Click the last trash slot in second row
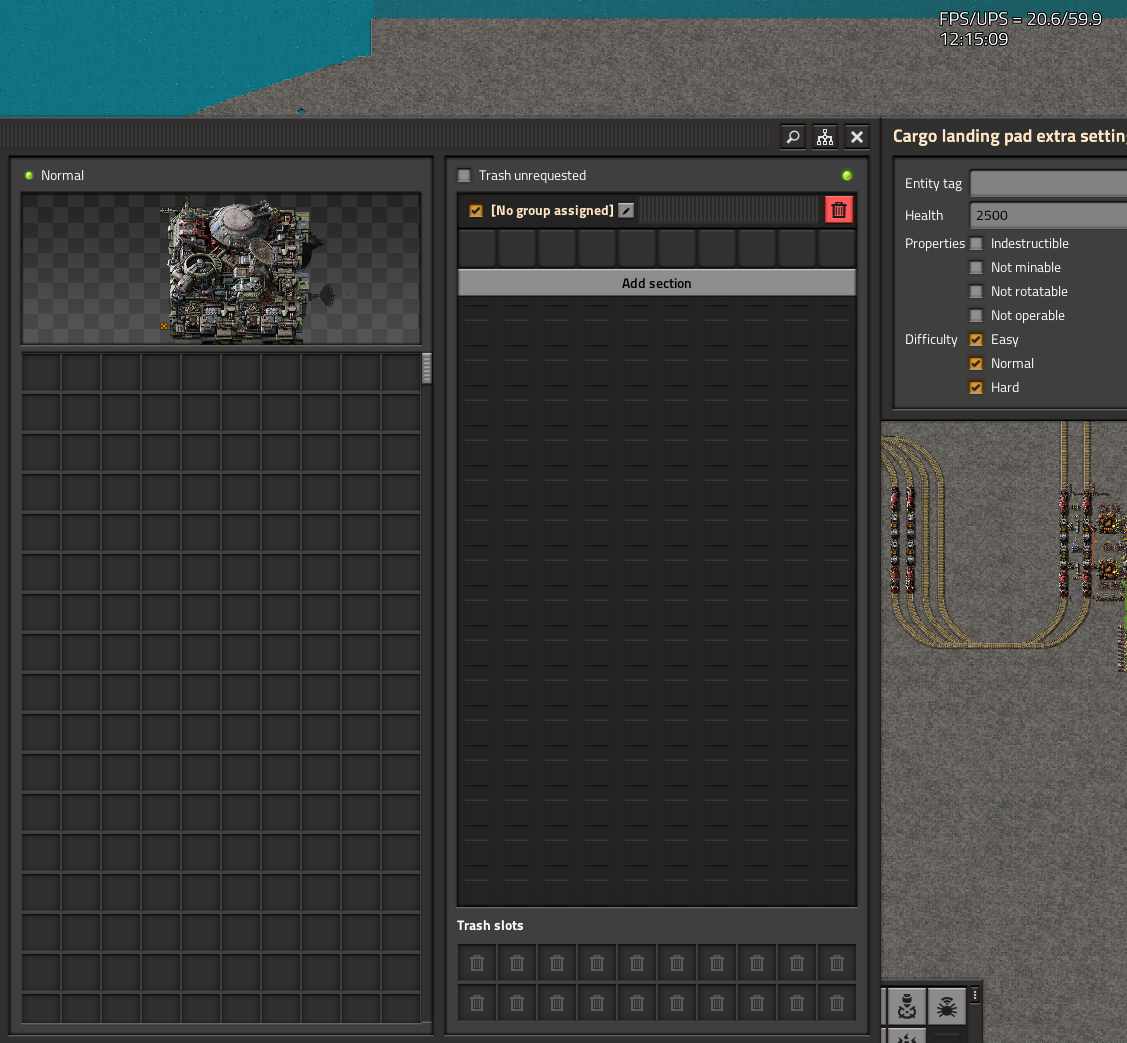The width and height of the screenshot is (1127, 1043). (837, 1003)
